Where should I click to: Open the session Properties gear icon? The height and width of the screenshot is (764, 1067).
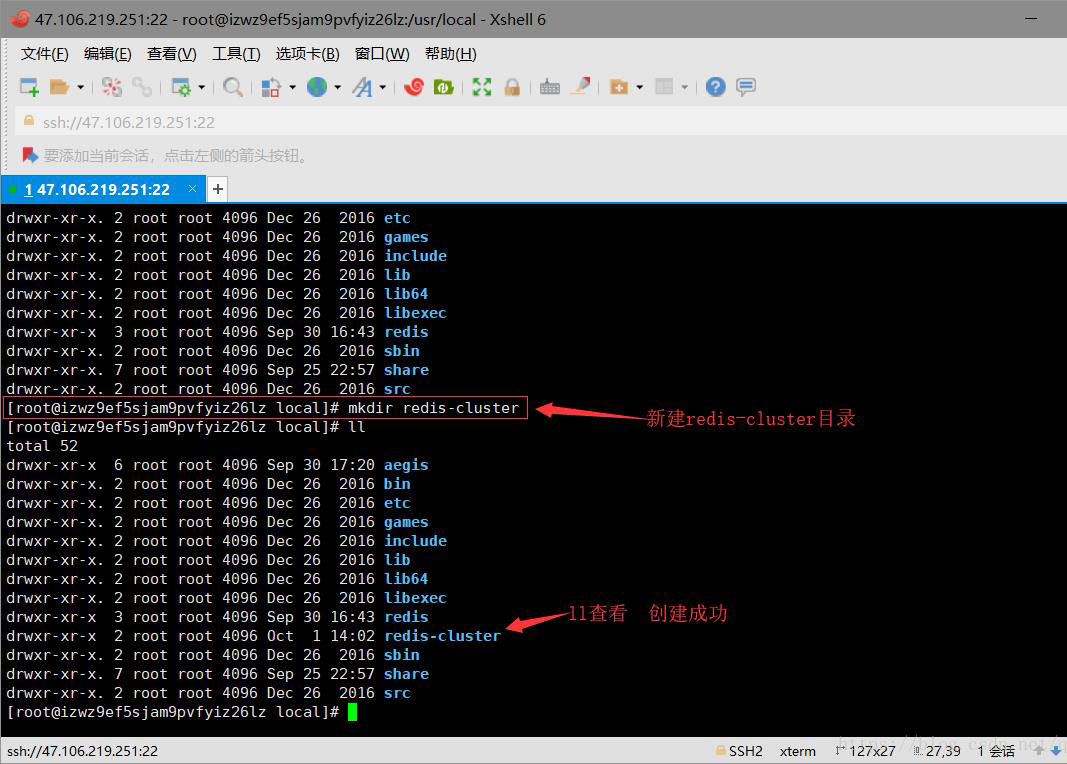181,87
